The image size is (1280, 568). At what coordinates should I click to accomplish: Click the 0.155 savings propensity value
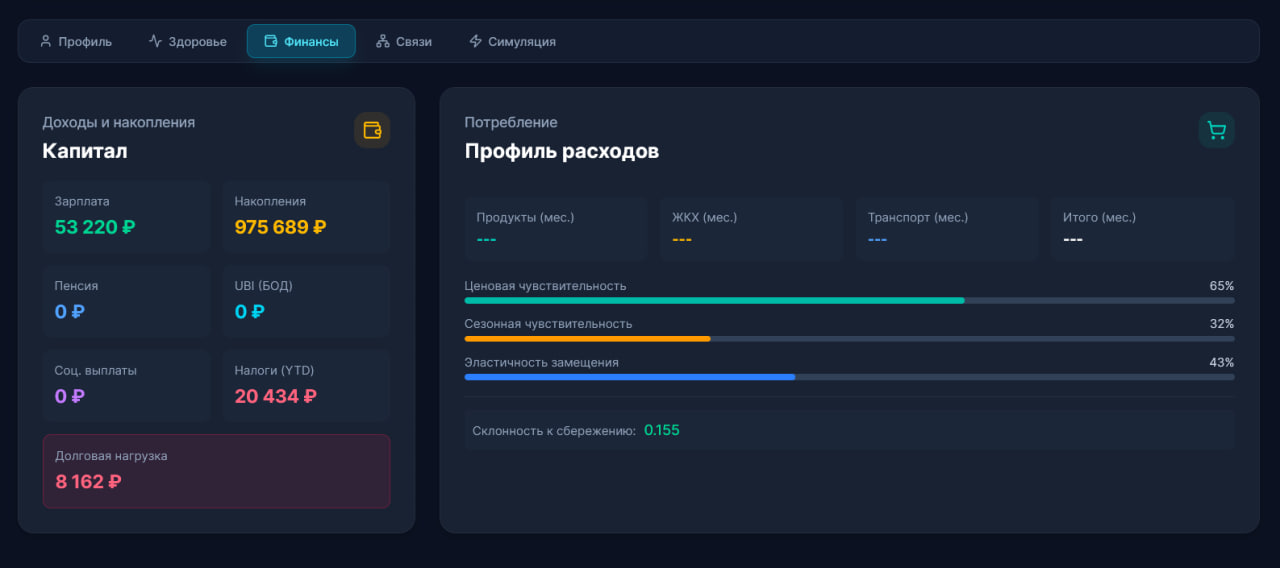click(x=662, y=431)
